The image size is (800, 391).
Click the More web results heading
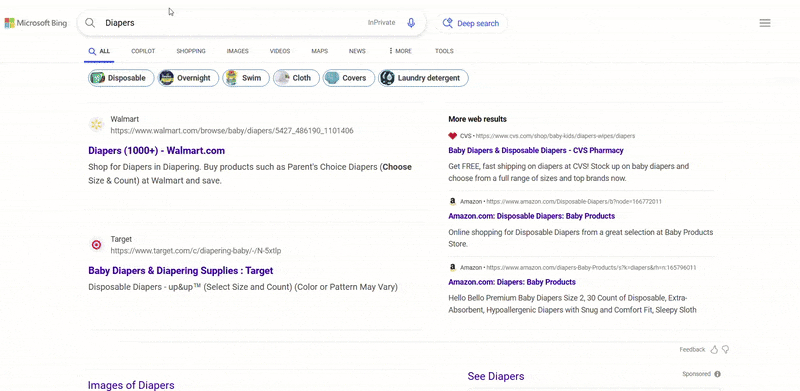tap(478, 119)
